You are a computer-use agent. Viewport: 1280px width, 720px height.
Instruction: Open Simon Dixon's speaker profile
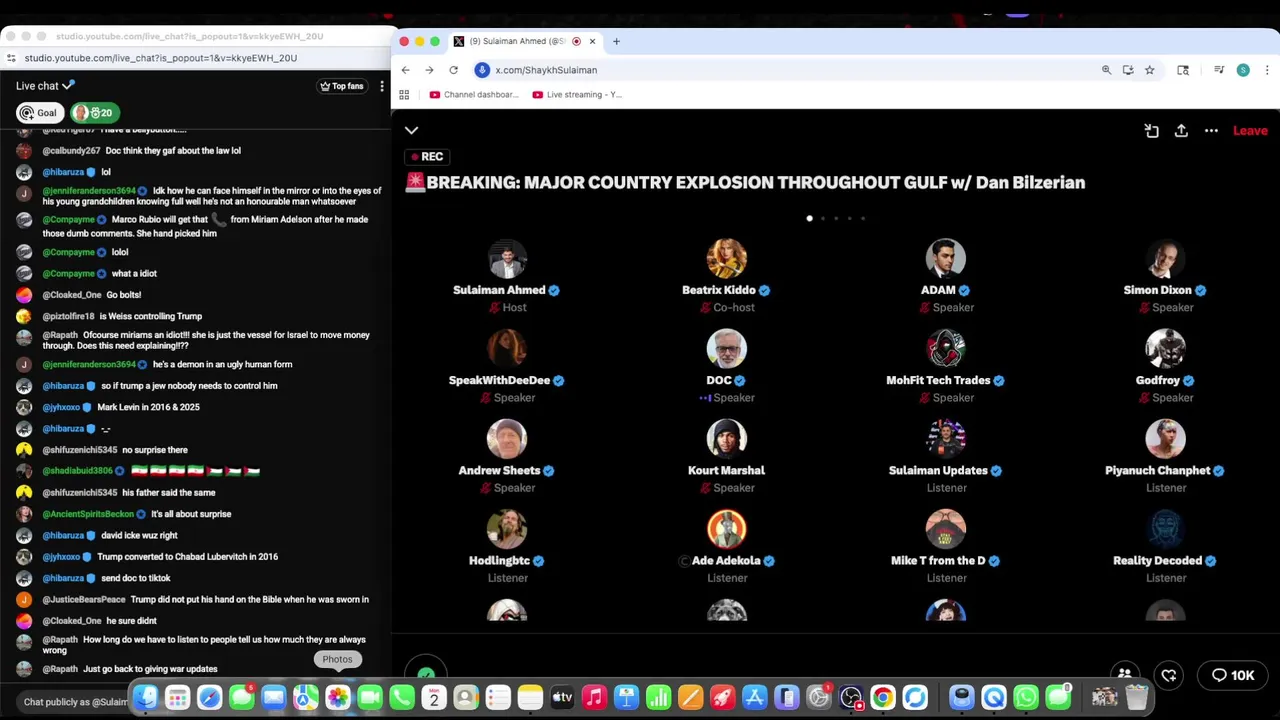[1165, 259]
